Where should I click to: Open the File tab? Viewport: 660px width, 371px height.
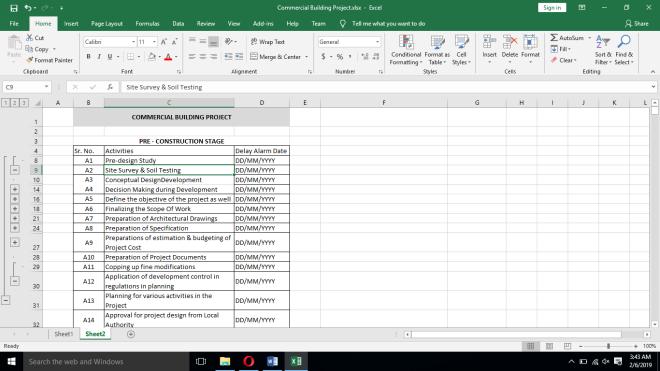(x=14, y=24)
